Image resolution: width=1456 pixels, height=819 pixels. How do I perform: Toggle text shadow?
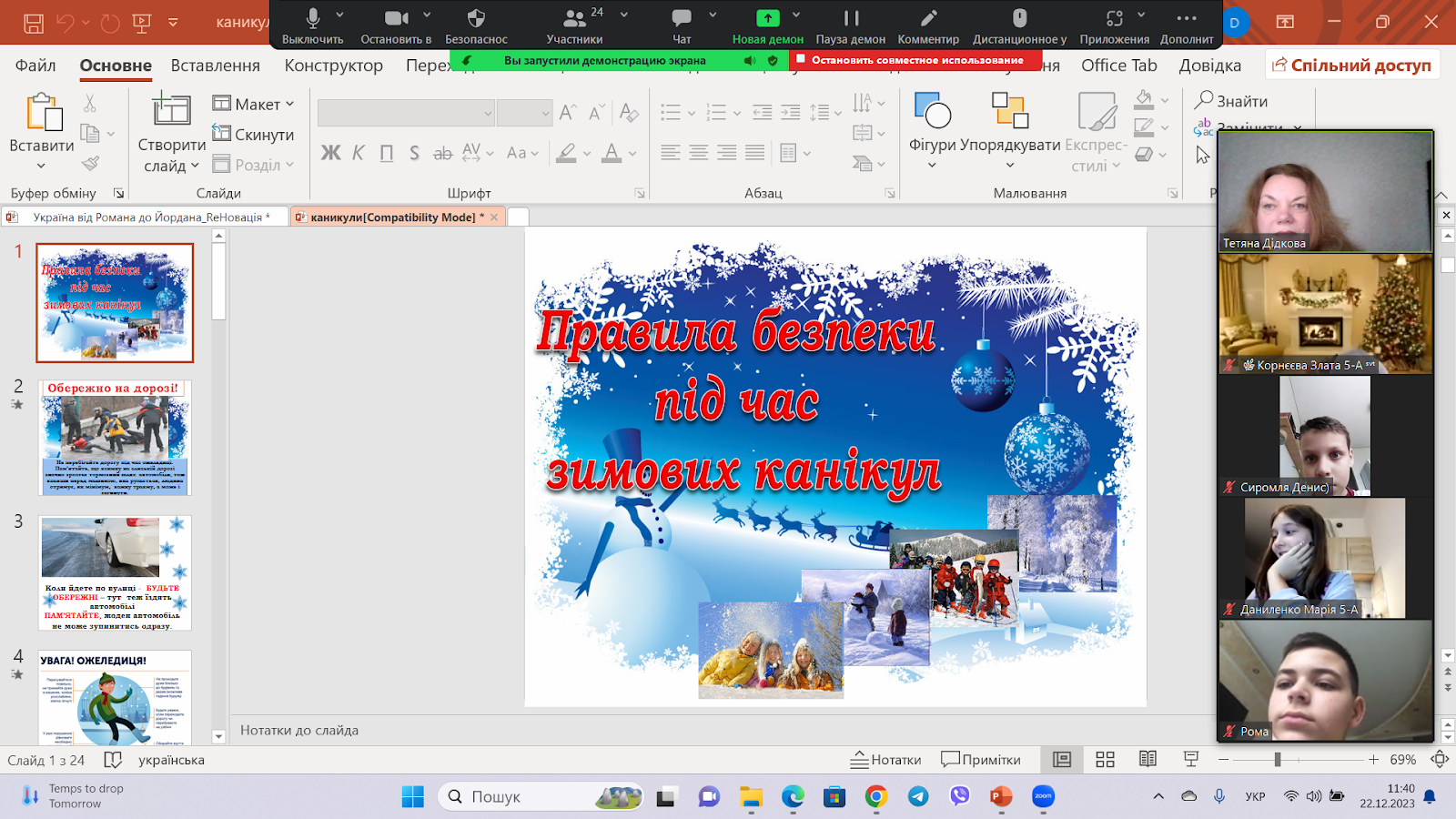tap(415, 153)
